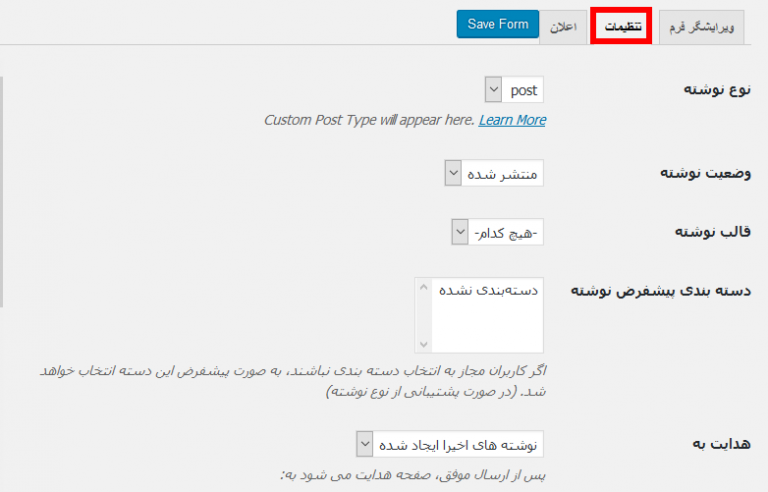Open the تنظیمات tab
The height and width of the screenshot is (492, 768).
[x=622, y=26]
